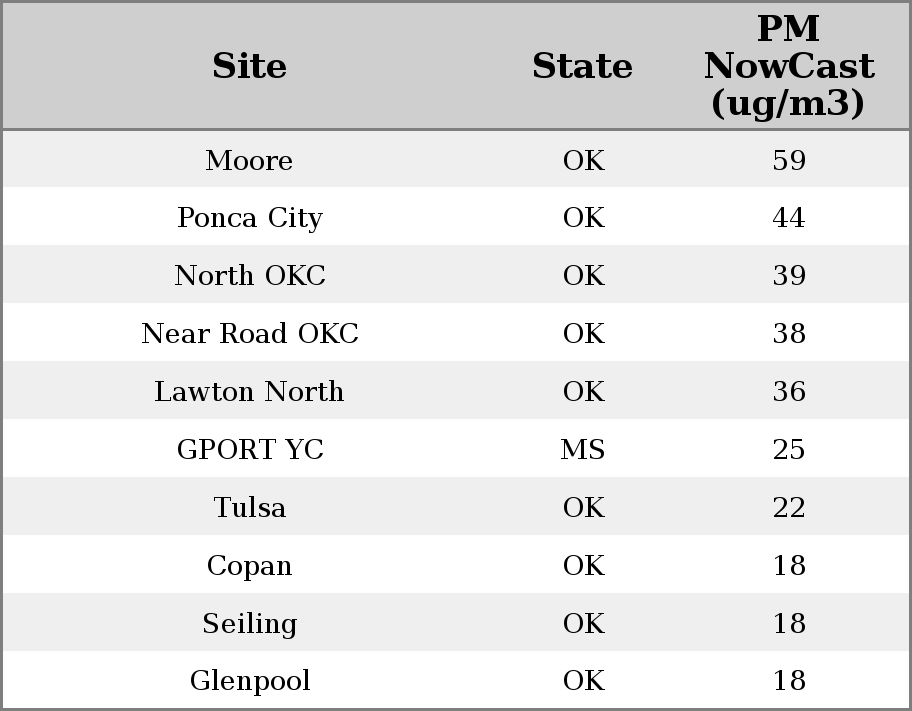Screen dimensions: 912x711
Task: Click the Near Road OKC row
Action: [249, 334]
